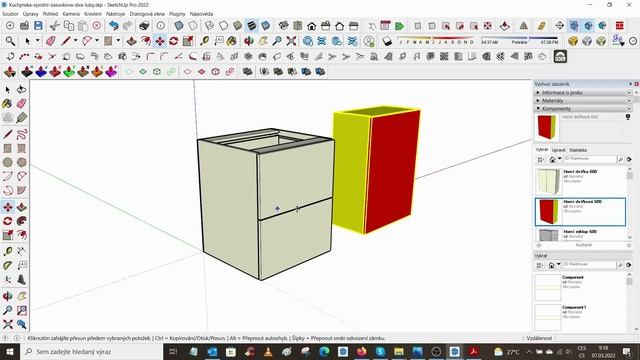Open Line tool dropdown arrow
Viewport: 640px width, 360px height.
[x=75, y=41]
